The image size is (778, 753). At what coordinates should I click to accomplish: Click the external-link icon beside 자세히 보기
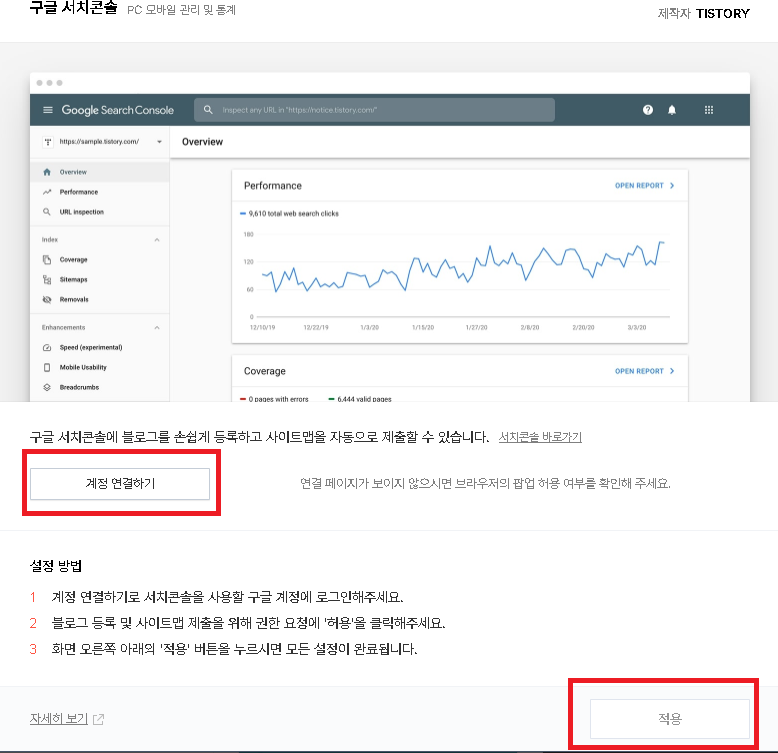pos(98,719)
